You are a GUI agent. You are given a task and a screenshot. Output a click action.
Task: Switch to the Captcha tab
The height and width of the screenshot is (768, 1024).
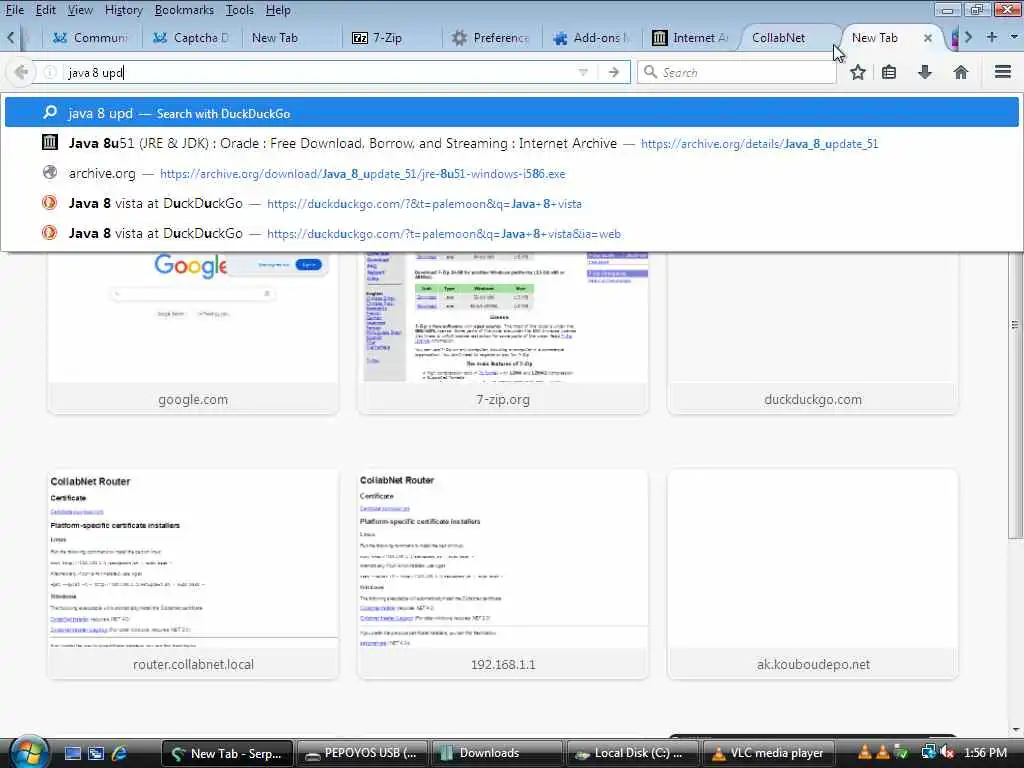pos(192,38)
